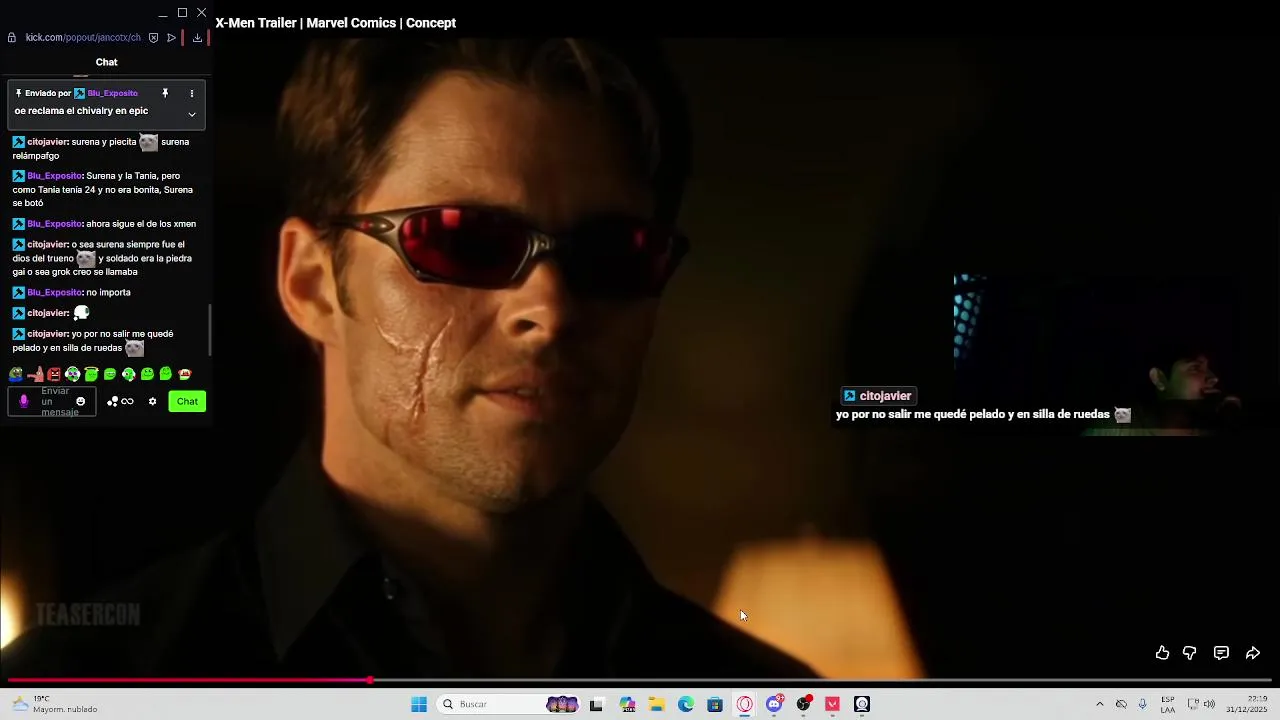Open the browser downloads icon
This screenshot has width=1280, height=720.
(x=197, y=38)
